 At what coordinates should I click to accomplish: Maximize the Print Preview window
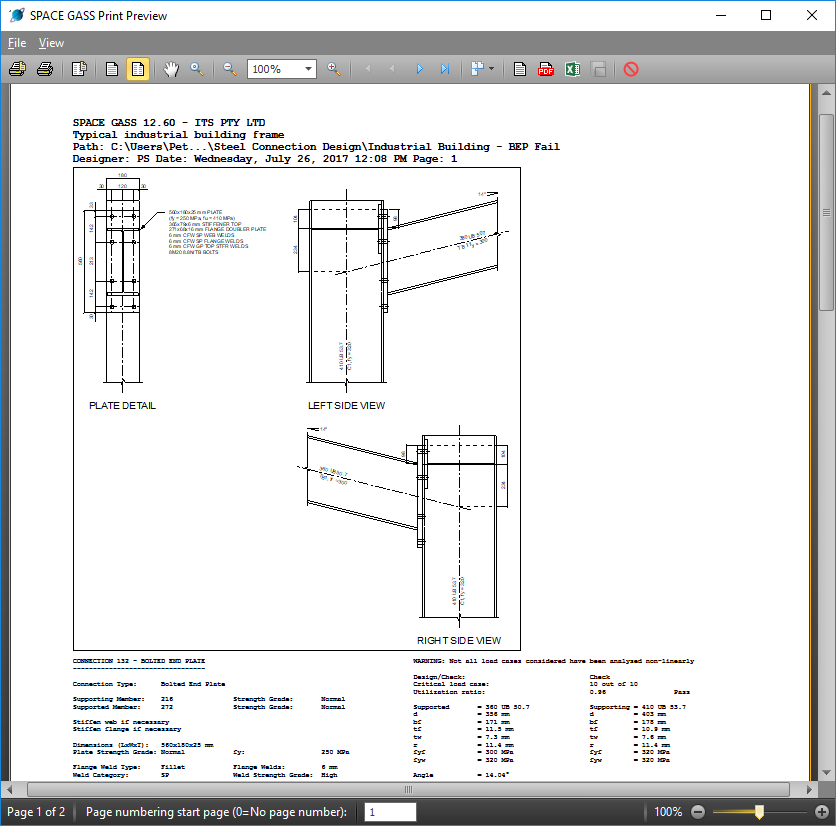pyautogui.click(x=766, y=15)
